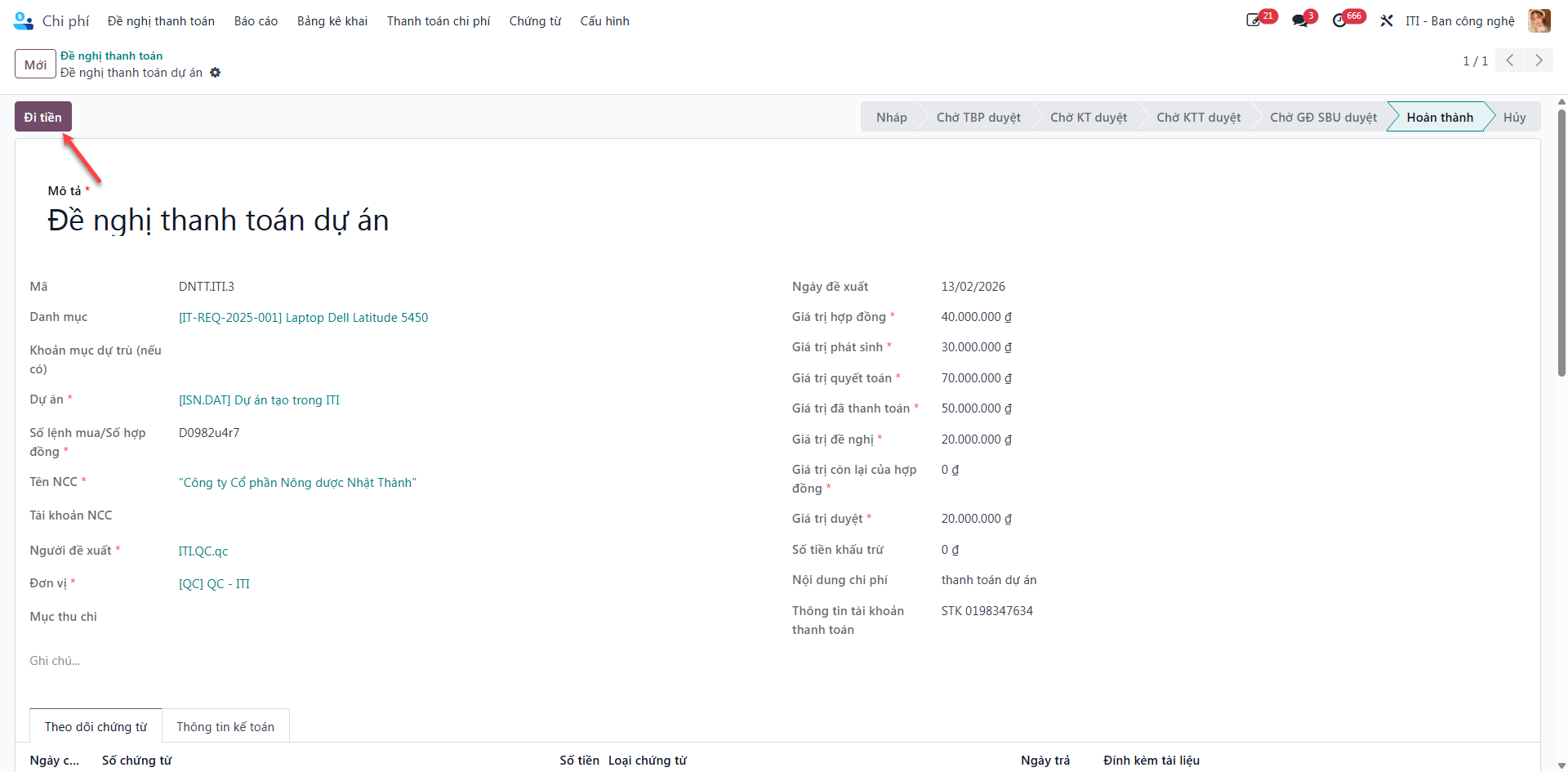Open user avatar menu
Screen dimensions: 1568x772
click(x=1539, y=20)
